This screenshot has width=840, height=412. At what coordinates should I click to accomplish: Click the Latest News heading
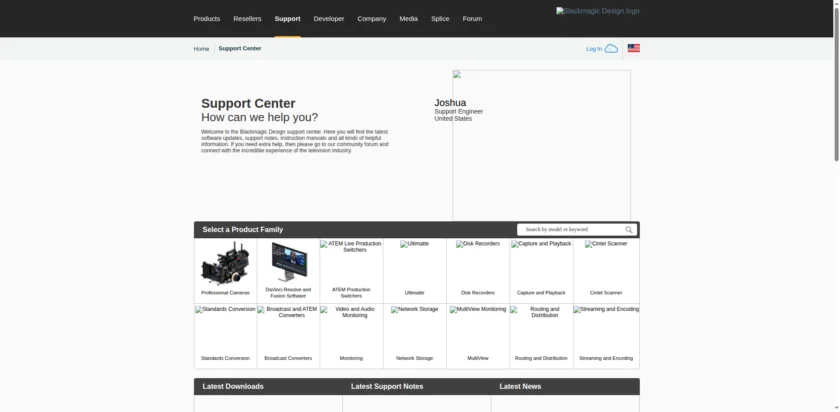520,386
